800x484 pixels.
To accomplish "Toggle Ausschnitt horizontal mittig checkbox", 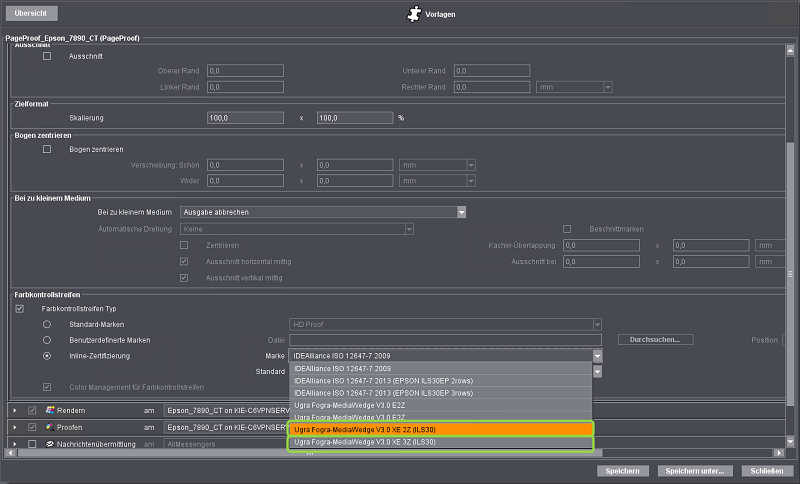I will [x=184, y=261].
